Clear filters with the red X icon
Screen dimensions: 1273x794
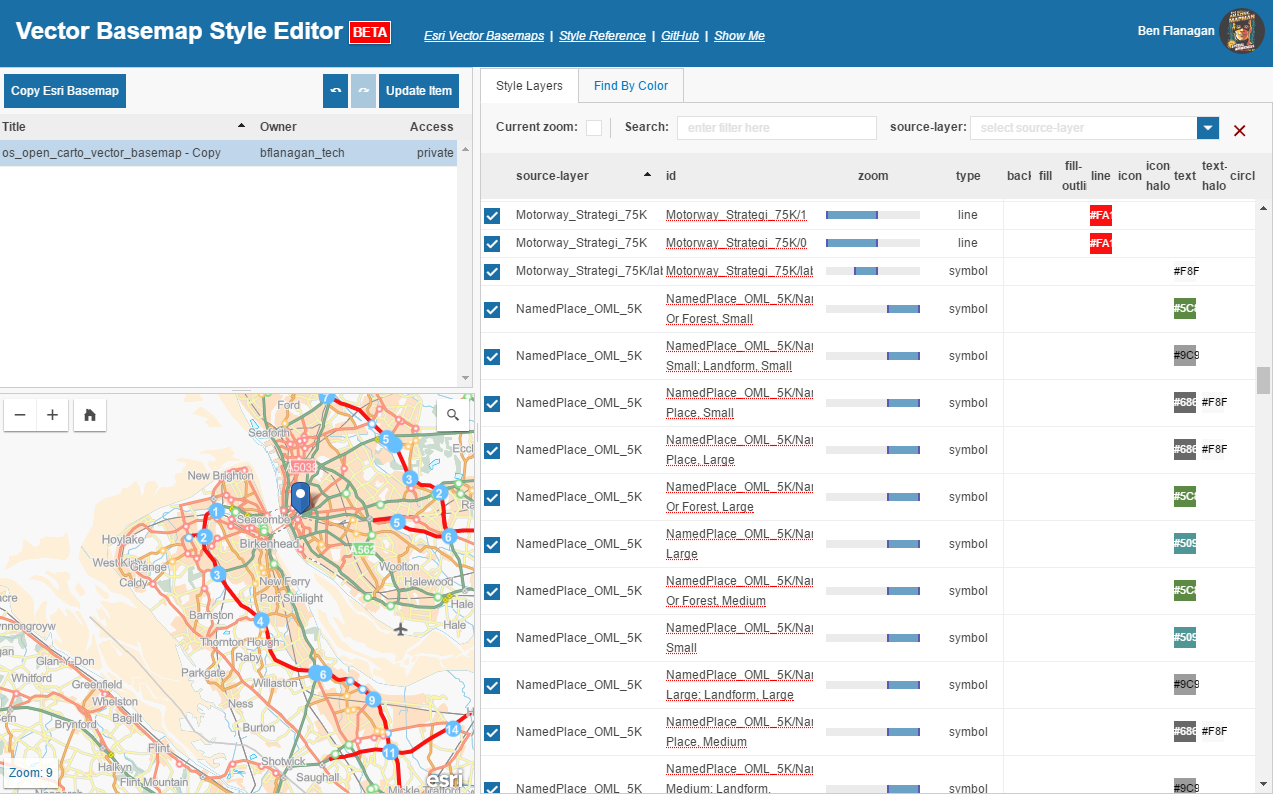pos(1240,130)
